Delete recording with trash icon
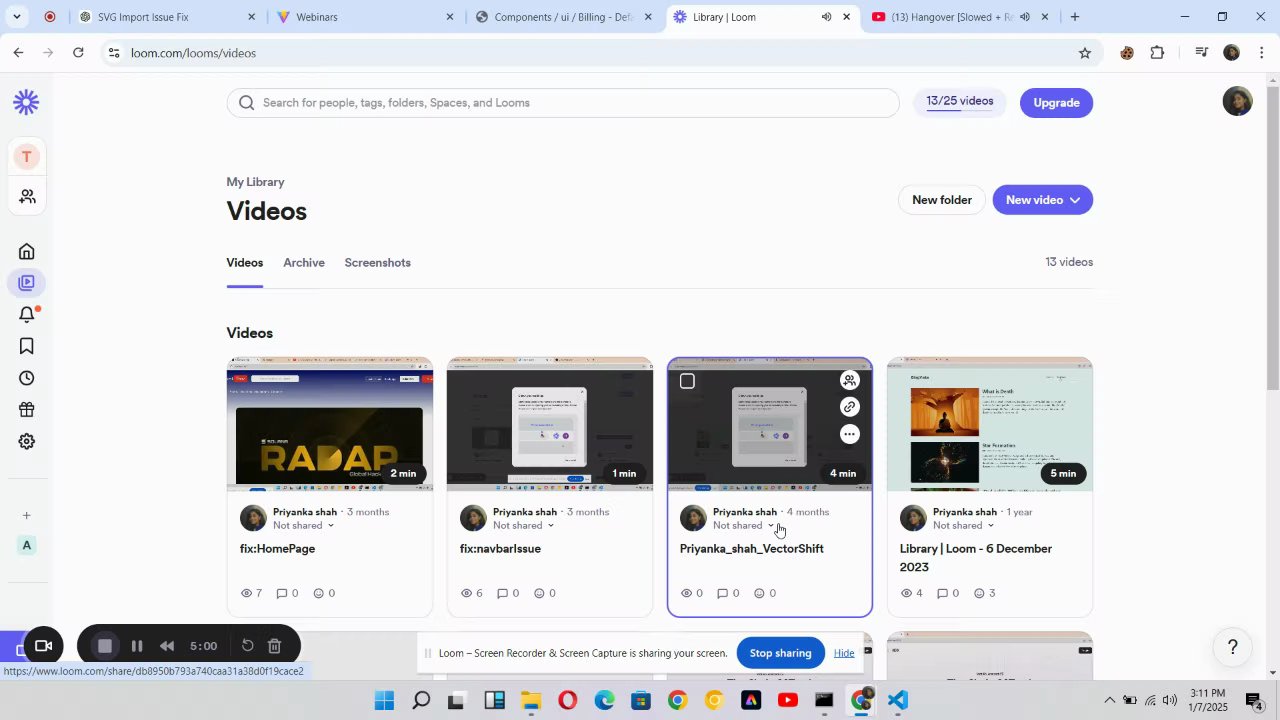 (x=275, y=646)
